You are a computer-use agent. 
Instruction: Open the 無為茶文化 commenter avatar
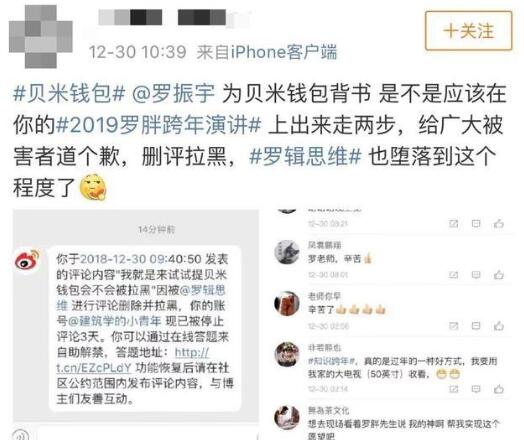click(x=287, y=418)
